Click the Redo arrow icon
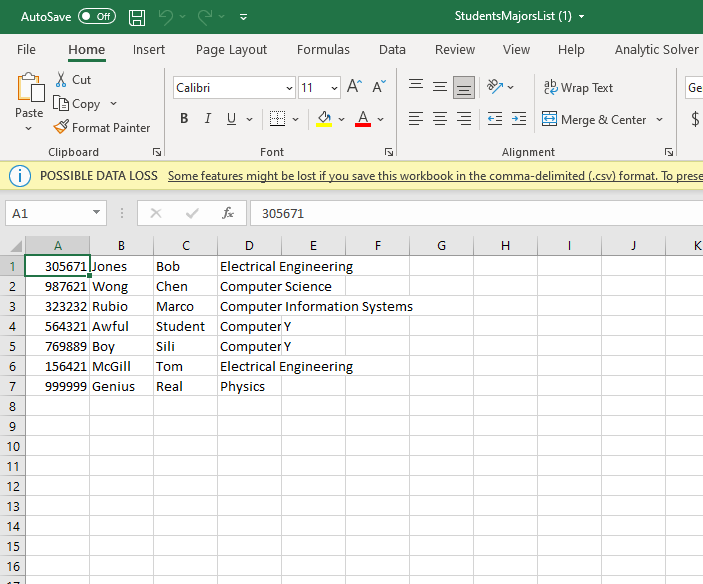This screenshot has height=584, width=703. [205, 17]
